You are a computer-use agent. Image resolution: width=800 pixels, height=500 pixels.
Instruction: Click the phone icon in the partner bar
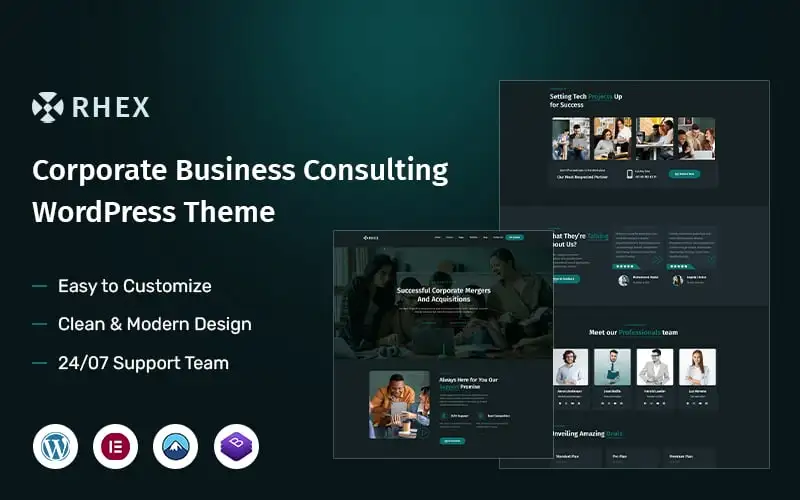pyautogui.click(x=630, y=174)
